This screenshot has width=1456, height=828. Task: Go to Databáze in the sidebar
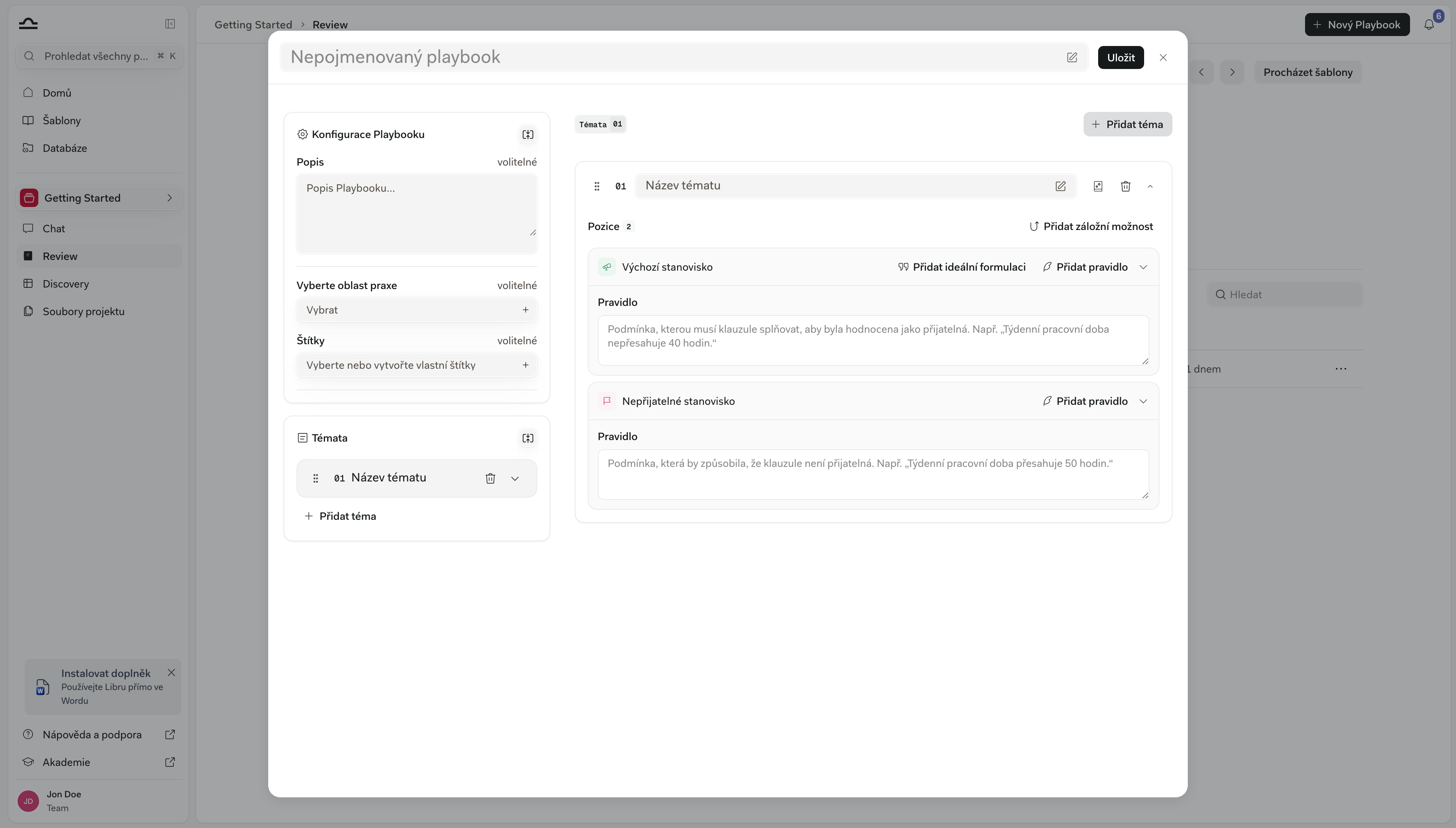pos(99,148)
